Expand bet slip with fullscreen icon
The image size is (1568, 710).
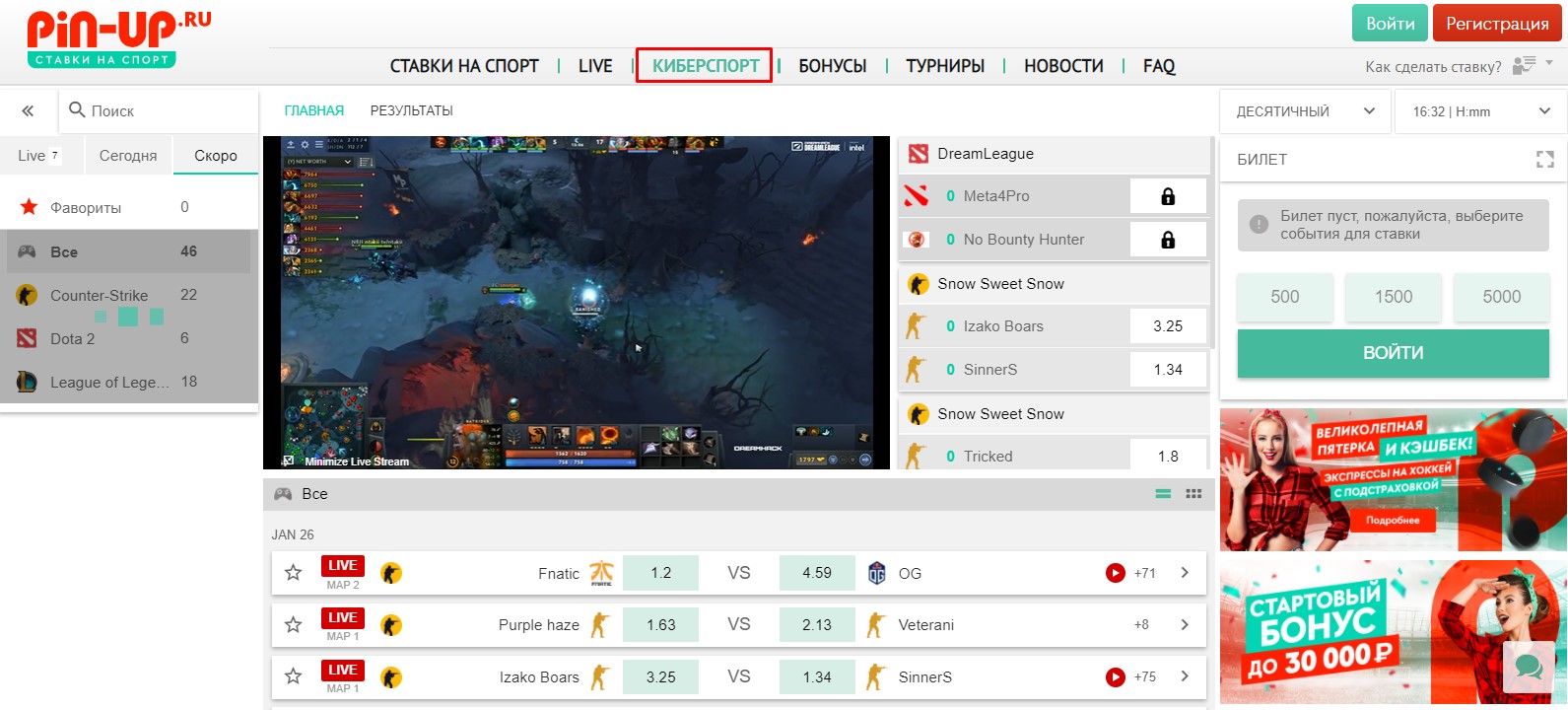[x=1544, y=159]
